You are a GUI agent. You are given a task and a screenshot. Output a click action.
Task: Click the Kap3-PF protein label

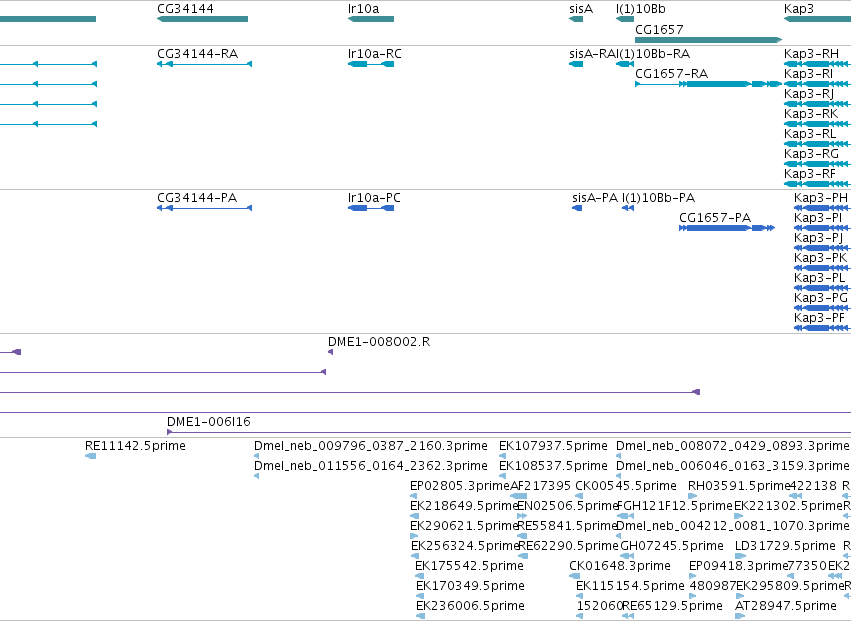coord(819,318)
